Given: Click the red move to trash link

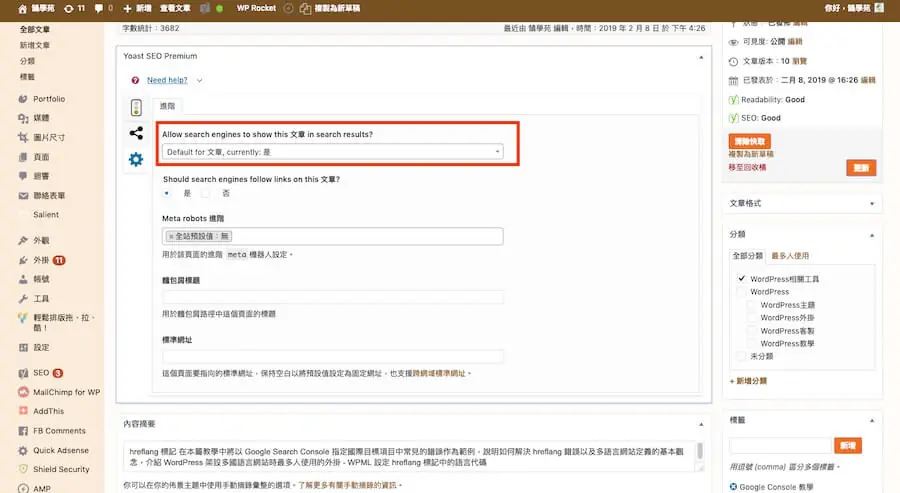Looking at the screenshot, I should (x=747, y=167).
